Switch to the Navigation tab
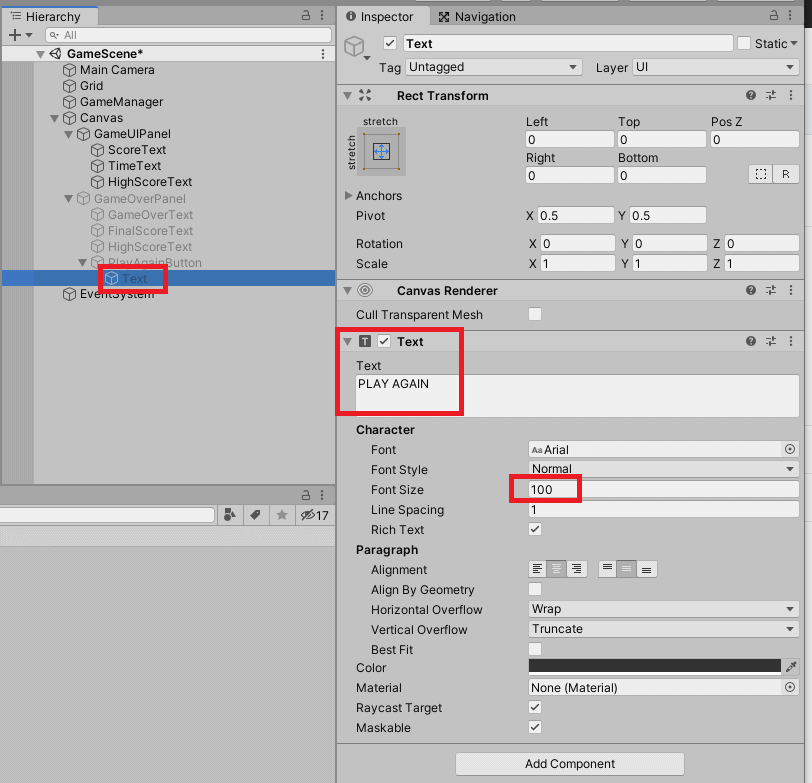 (477, 17)
